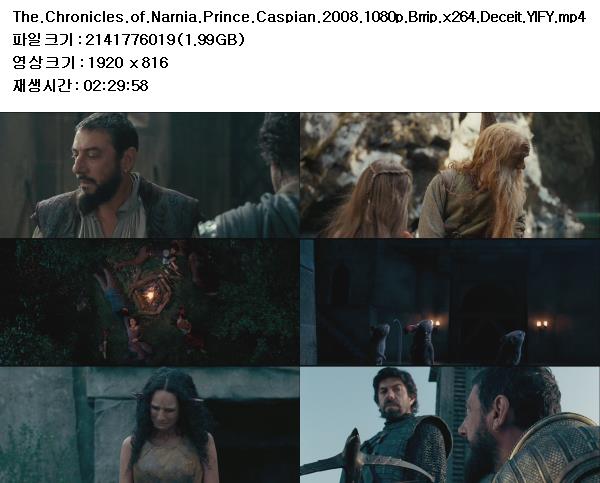Select the file size line showing 1.99GB

point(128,40)
